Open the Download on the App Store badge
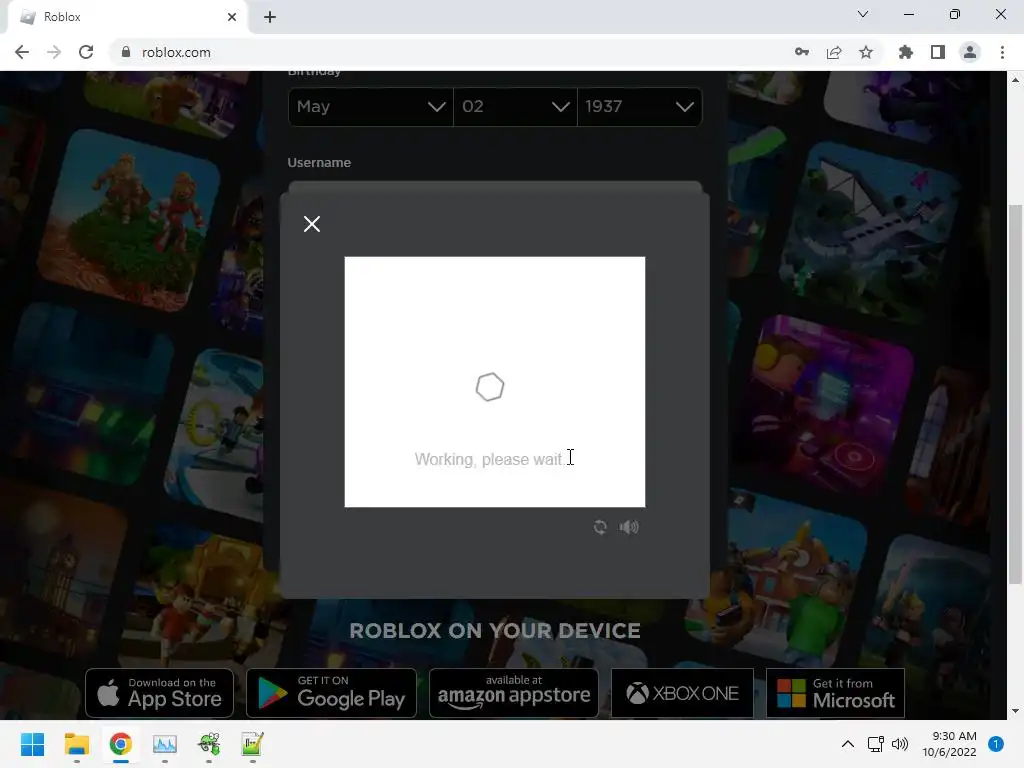 click(x=159, y=693)
